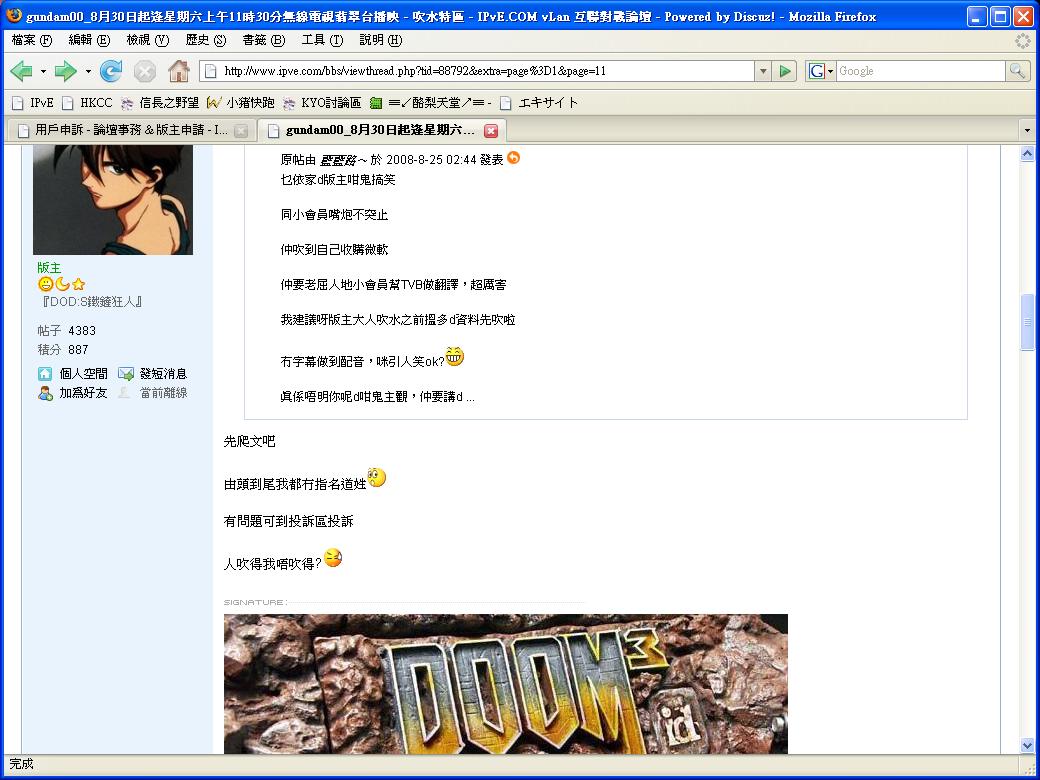This screenshot has width=1040, height=780.
Task: Open the search engine selector dropdown
Action: pos(821,71)
